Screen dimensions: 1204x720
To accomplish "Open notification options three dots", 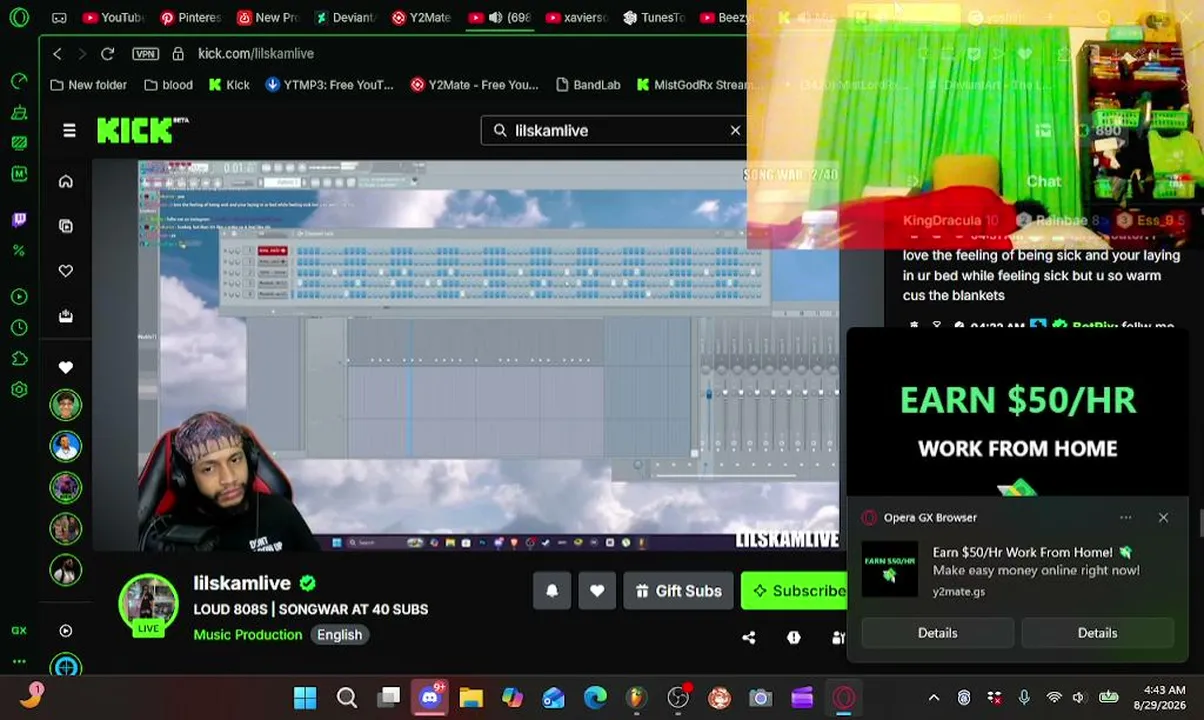I will pyautogui.click(x=1126, y=517).
